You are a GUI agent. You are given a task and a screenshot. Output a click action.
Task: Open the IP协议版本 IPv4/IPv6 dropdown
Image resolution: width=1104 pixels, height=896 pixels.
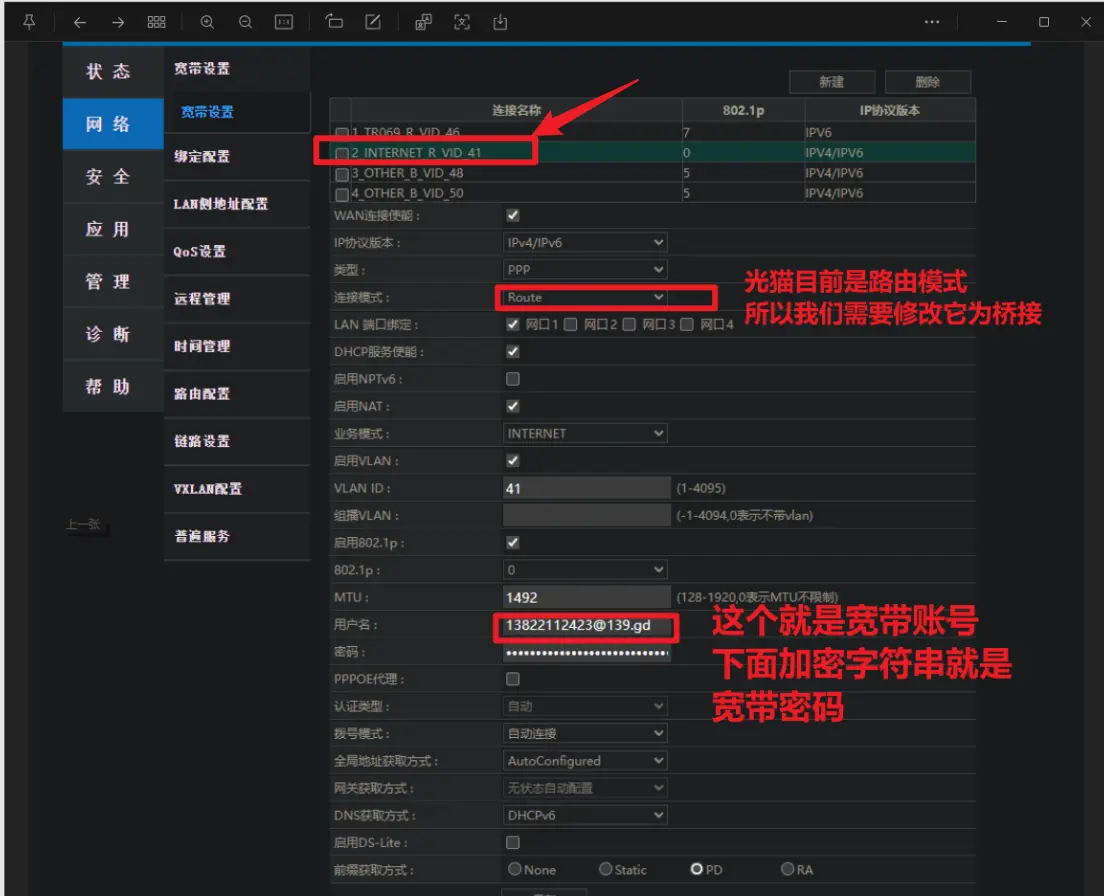585,242
